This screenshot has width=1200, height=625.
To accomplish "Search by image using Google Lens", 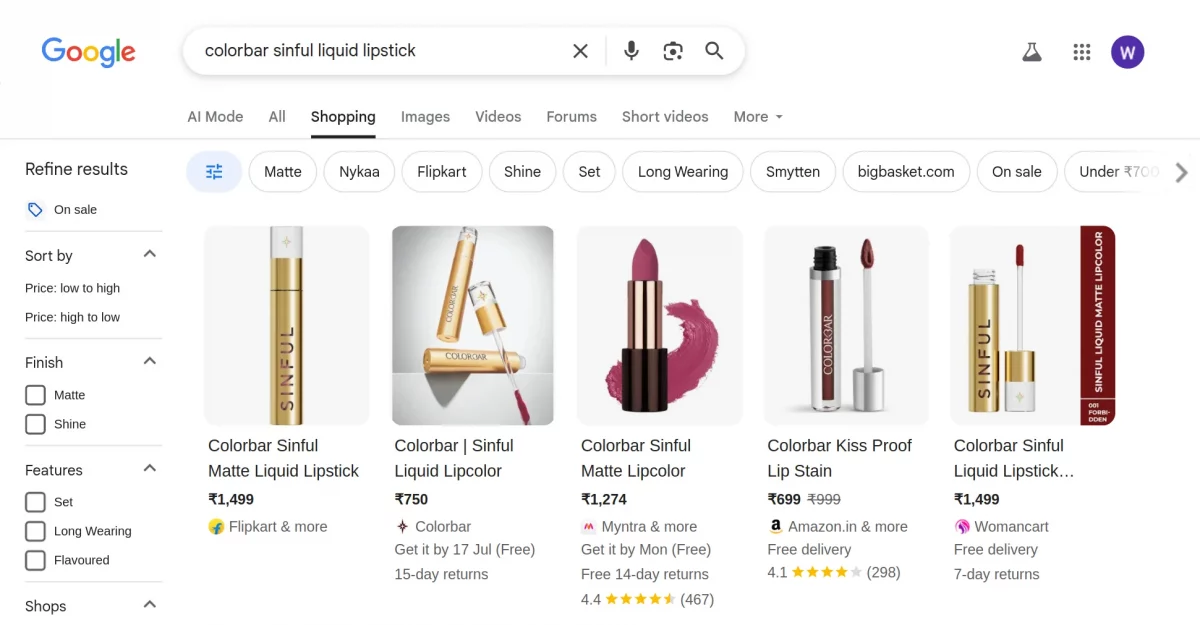I will (x=672, y=50).
